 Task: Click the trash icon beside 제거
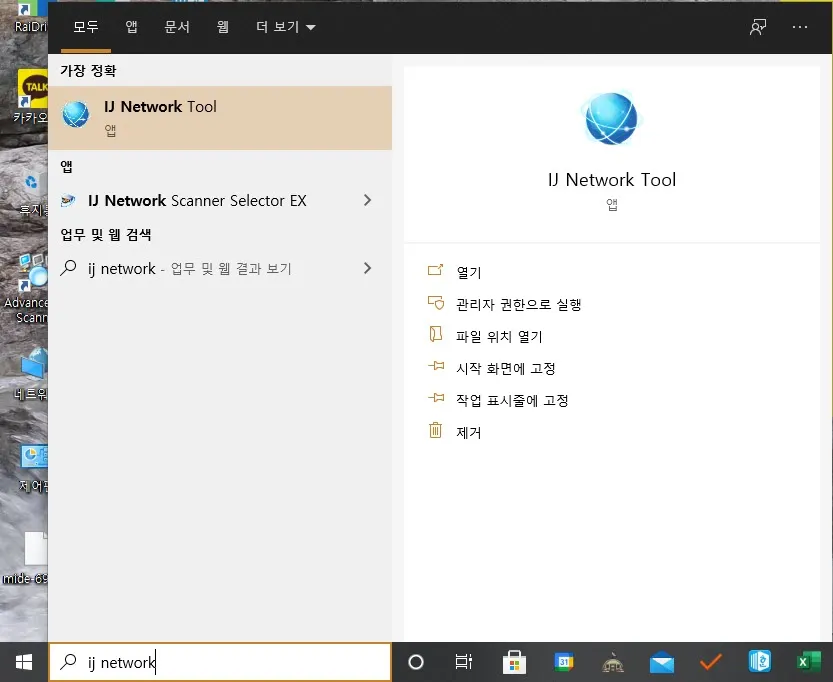(437, 431)
